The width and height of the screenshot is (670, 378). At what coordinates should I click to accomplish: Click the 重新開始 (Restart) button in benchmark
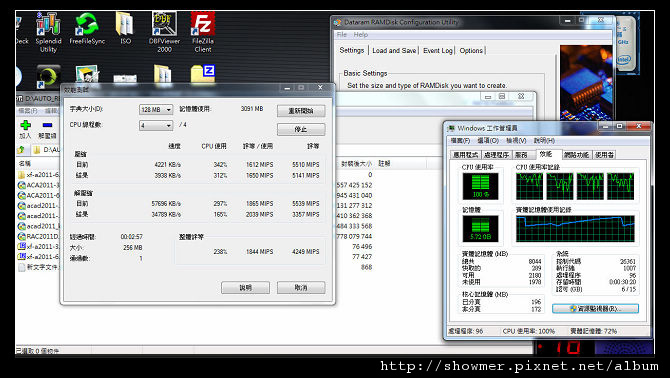click(301, 111)
